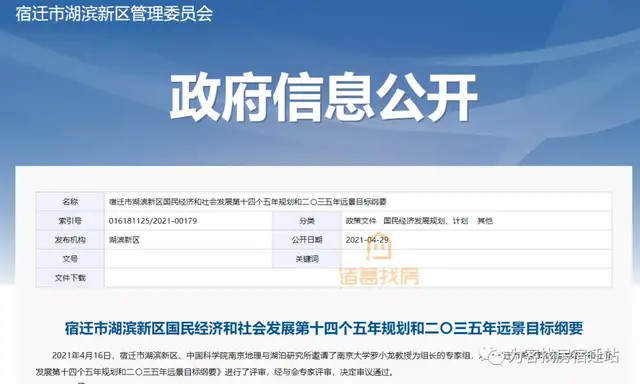Screen dimensions: 640x384
Task: Click 政策文件 category value
Action: (x=361, y=221)
